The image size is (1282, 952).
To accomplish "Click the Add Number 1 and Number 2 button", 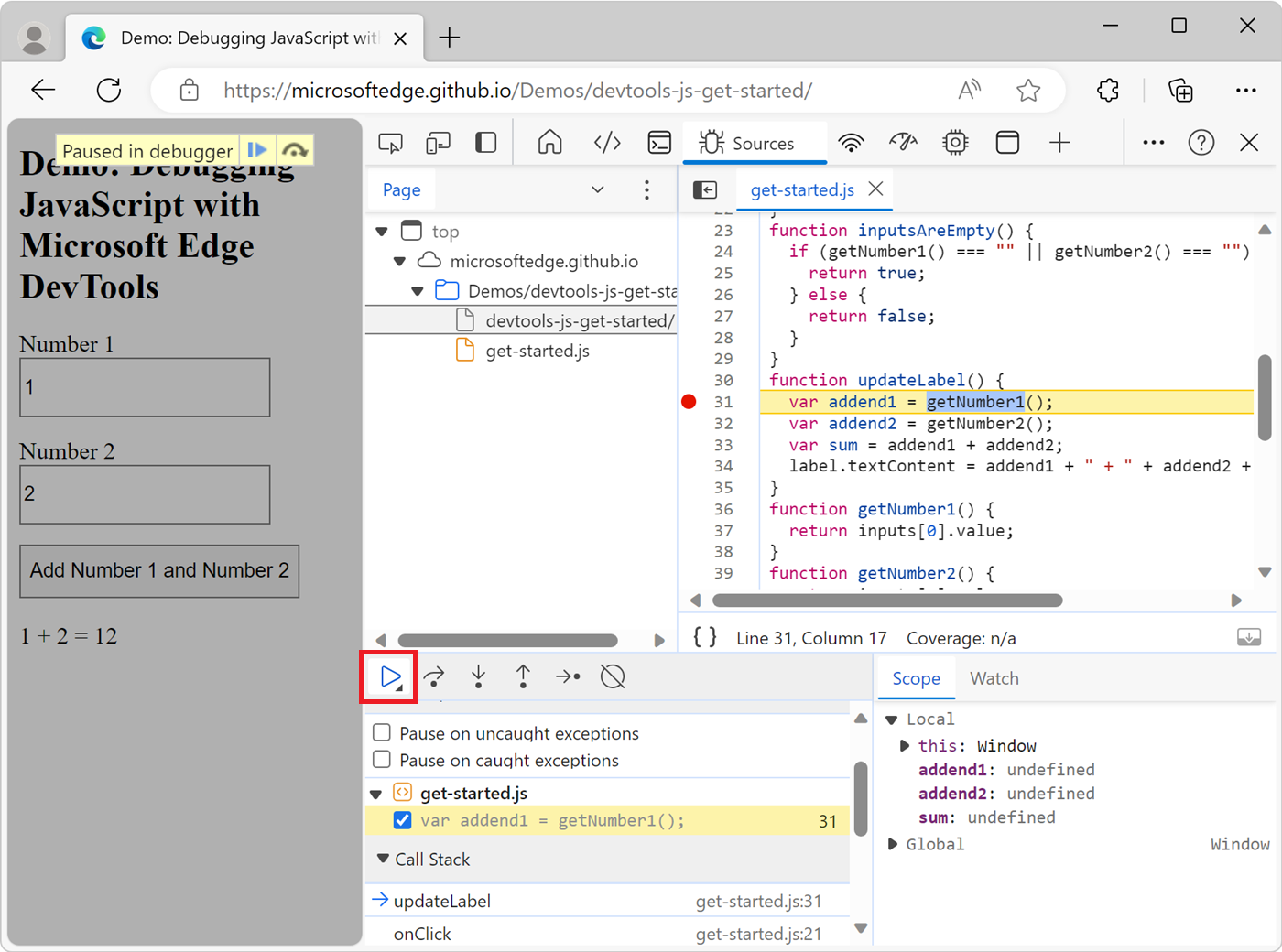I will (158, 571).
